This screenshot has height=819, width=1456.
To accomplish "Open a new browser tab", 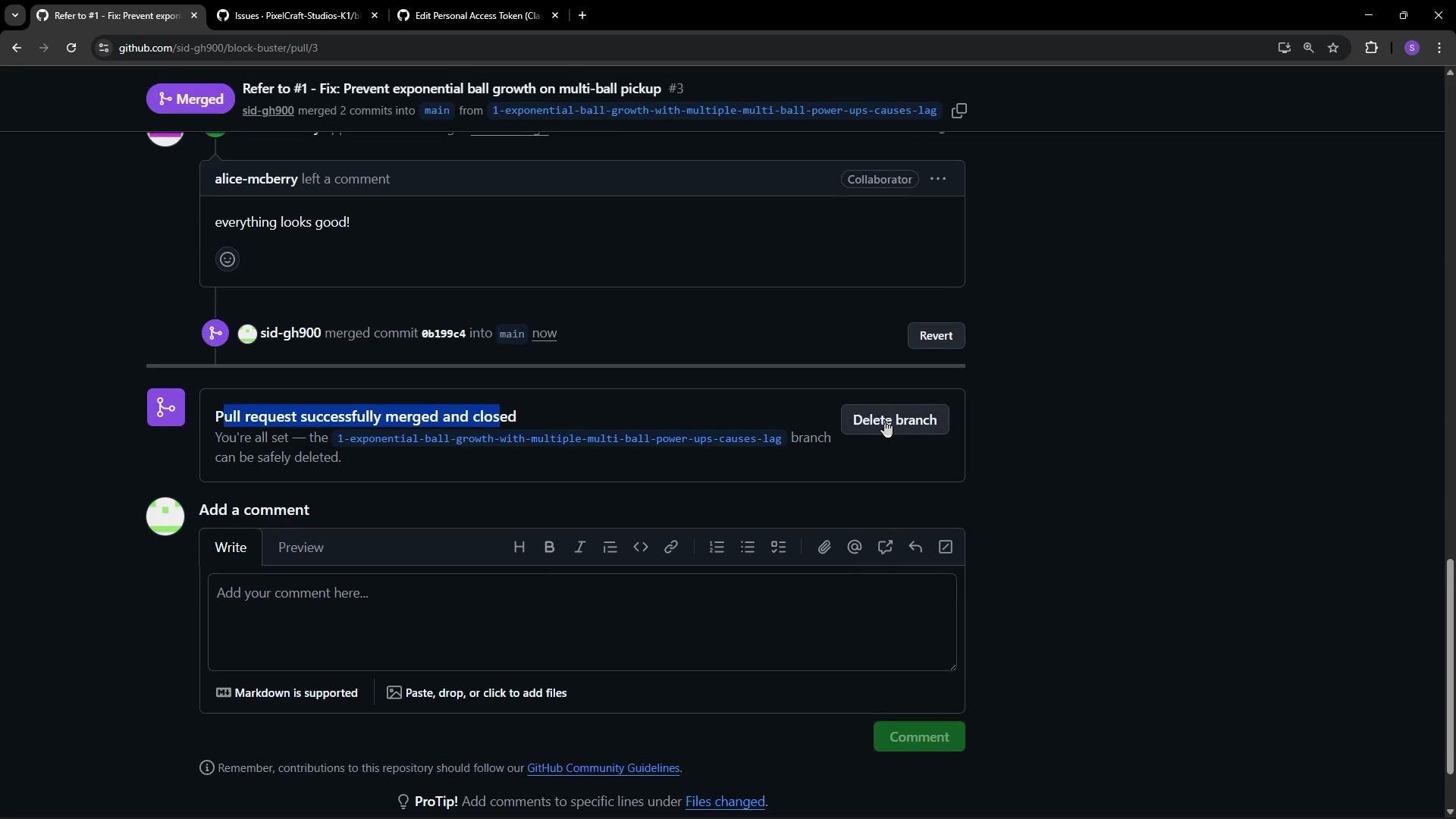I will pos(582,15).
